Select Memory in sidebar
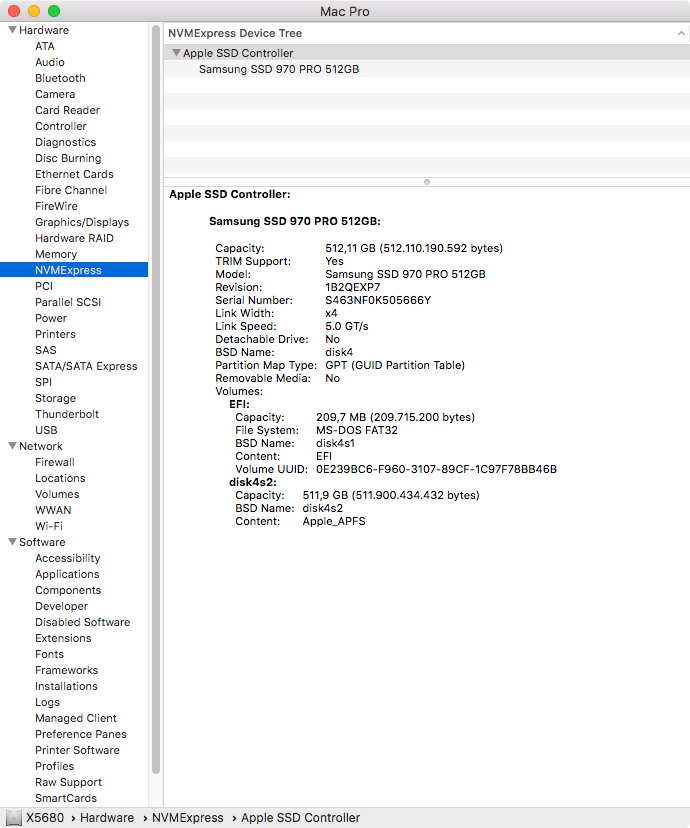 (56, 254)
